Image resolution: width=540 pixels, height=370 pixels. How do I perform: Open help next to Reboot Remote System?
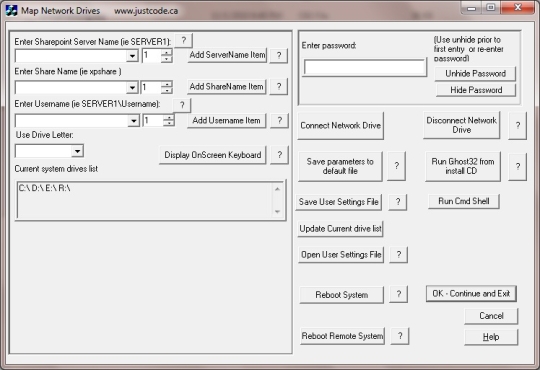[x=400, y=336]
